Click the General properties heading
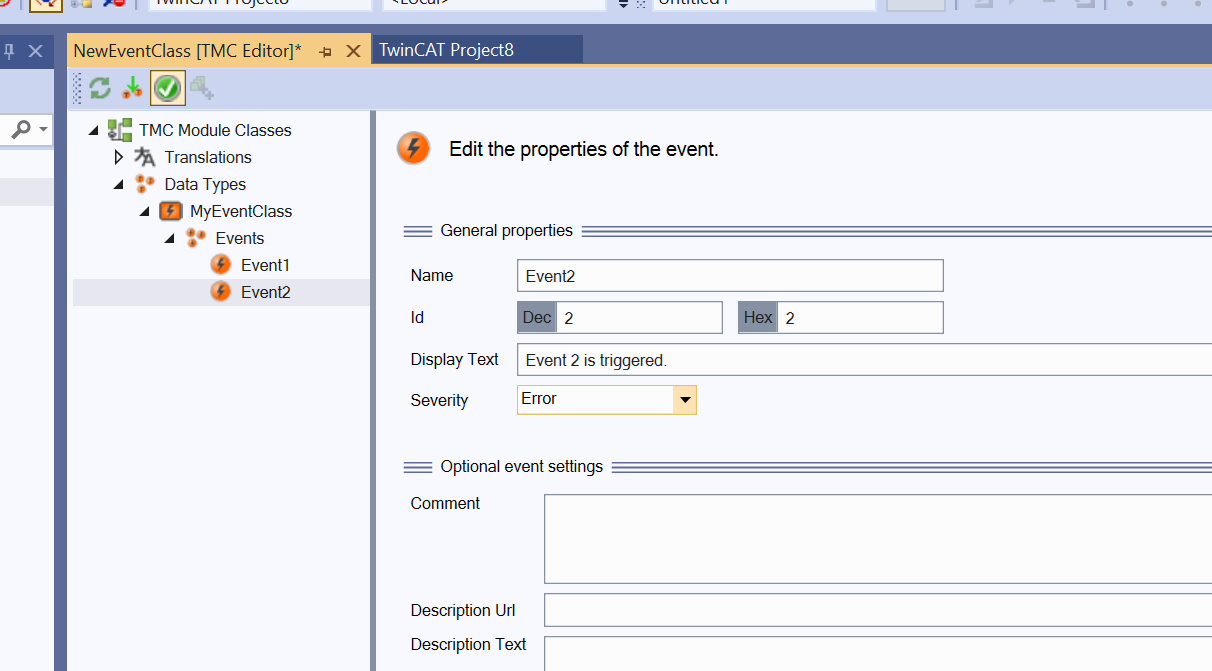This screenshot has height=671, width=1212. [x=507, y=231]
